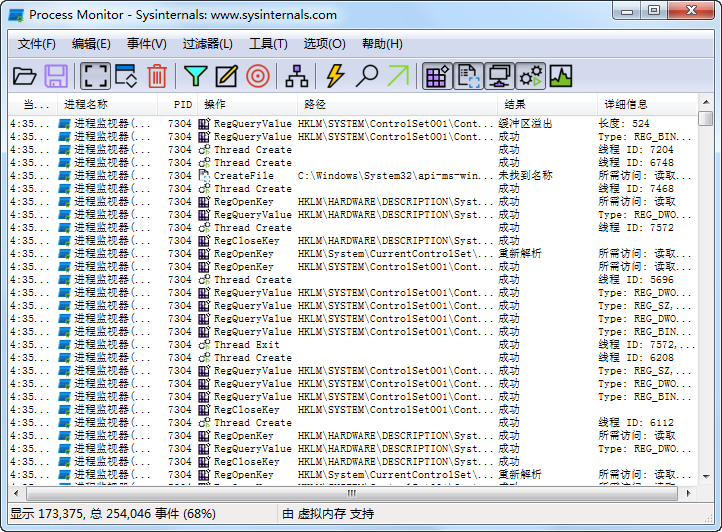Click the thread icon in the 线程 ID: 7204 row
This screenshot has width=722, height=532.
(x=204, y=150)
